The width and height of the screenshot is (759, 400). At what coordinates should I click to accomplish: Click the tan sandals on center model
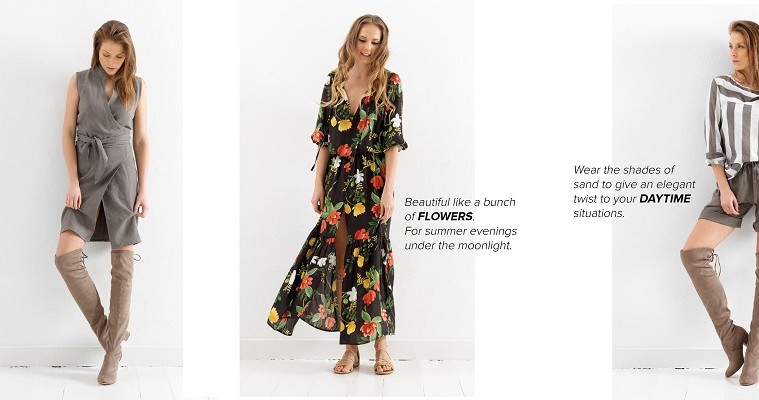click(x=364, y=361)
